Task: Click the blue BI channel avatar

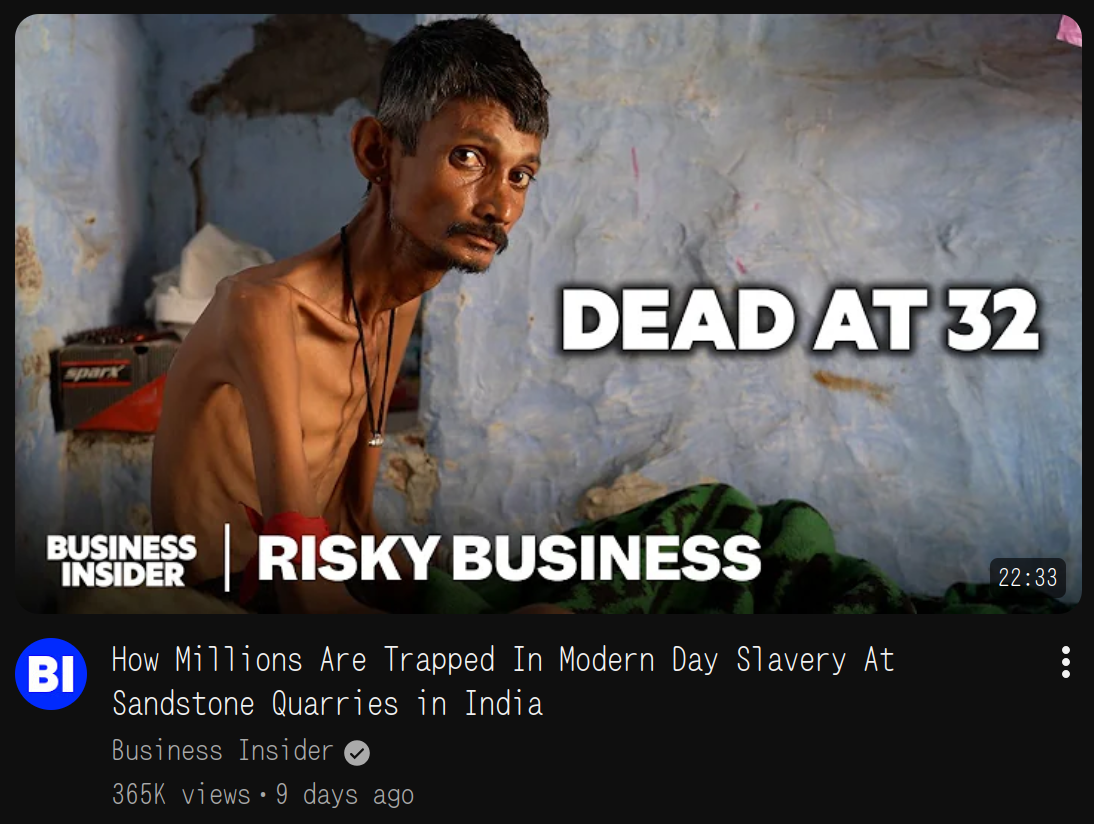Action: [51, 674]
